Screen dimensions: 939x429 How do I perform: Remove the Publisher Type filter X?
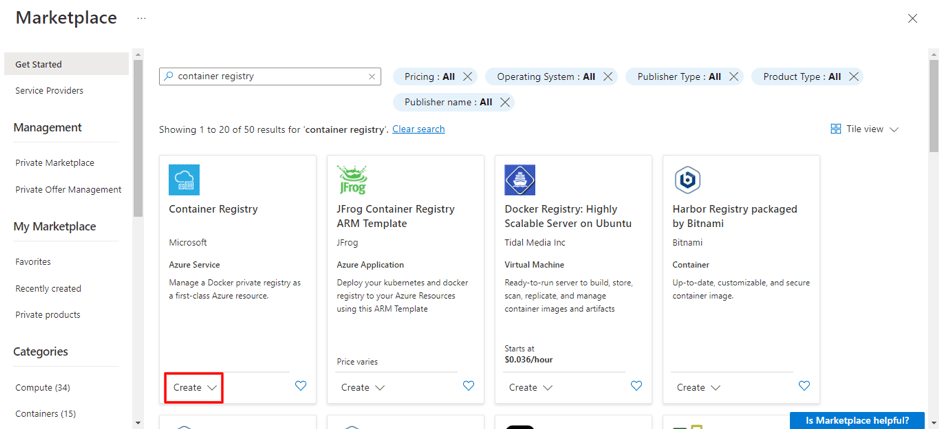[x=733, y=77]
